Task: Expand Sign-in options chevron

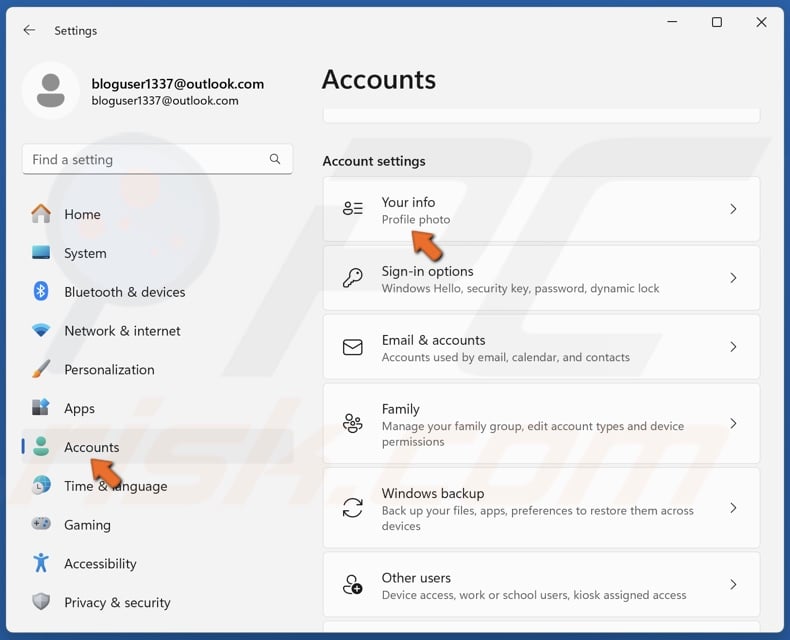Action: [734, 278]
